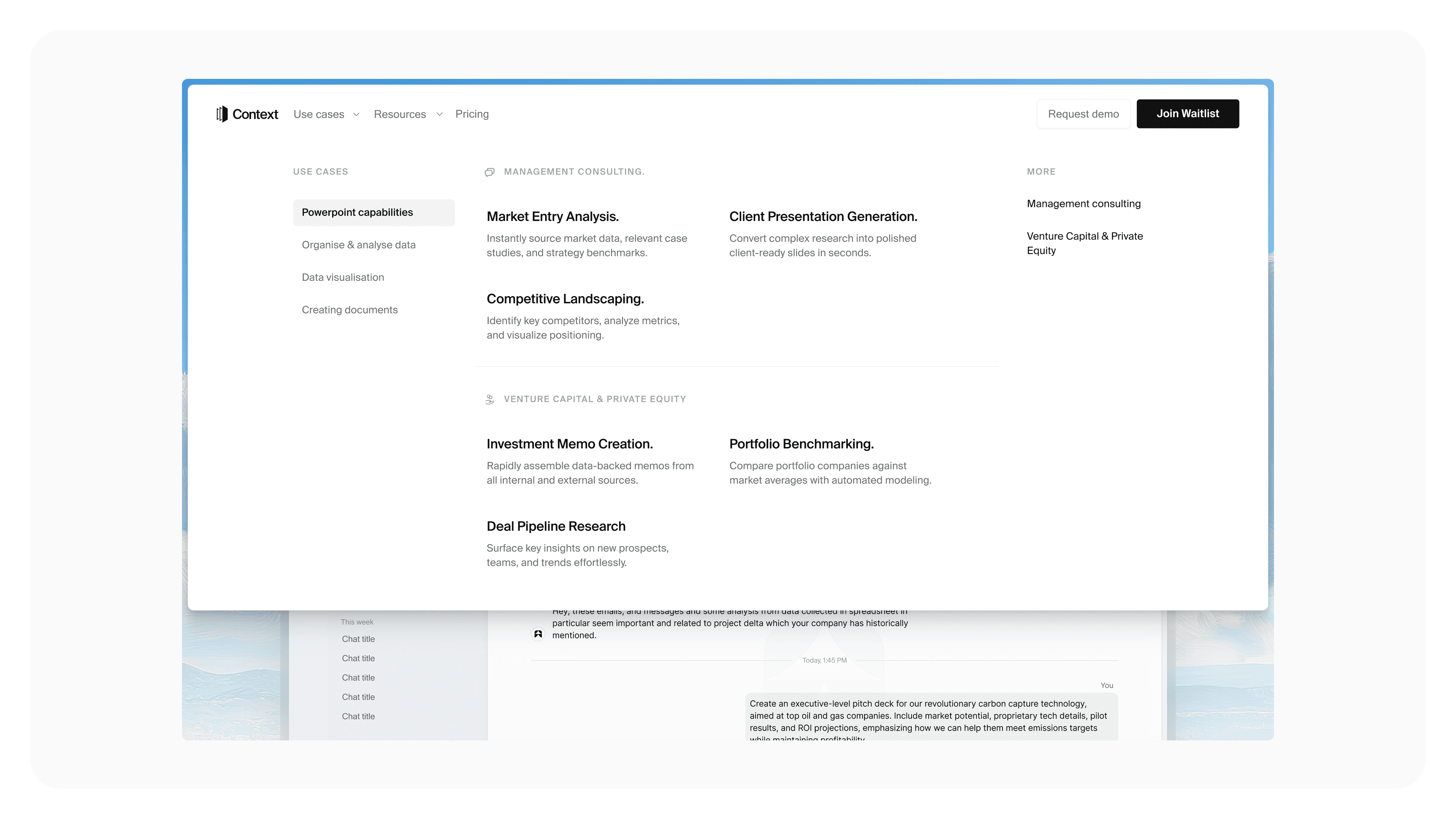The height and width of the screenshot is (819, 1456).
Task: Open the Pricing page
Action: (472, 114)
